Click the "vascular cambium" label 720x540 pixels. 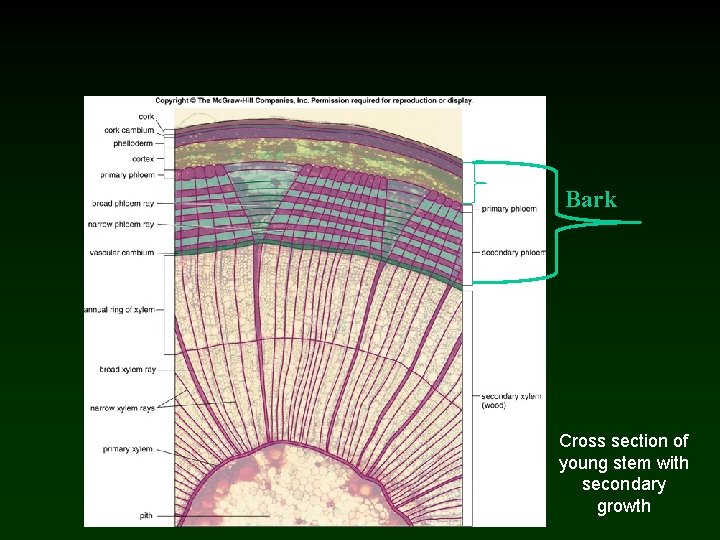tap(122, 253)
